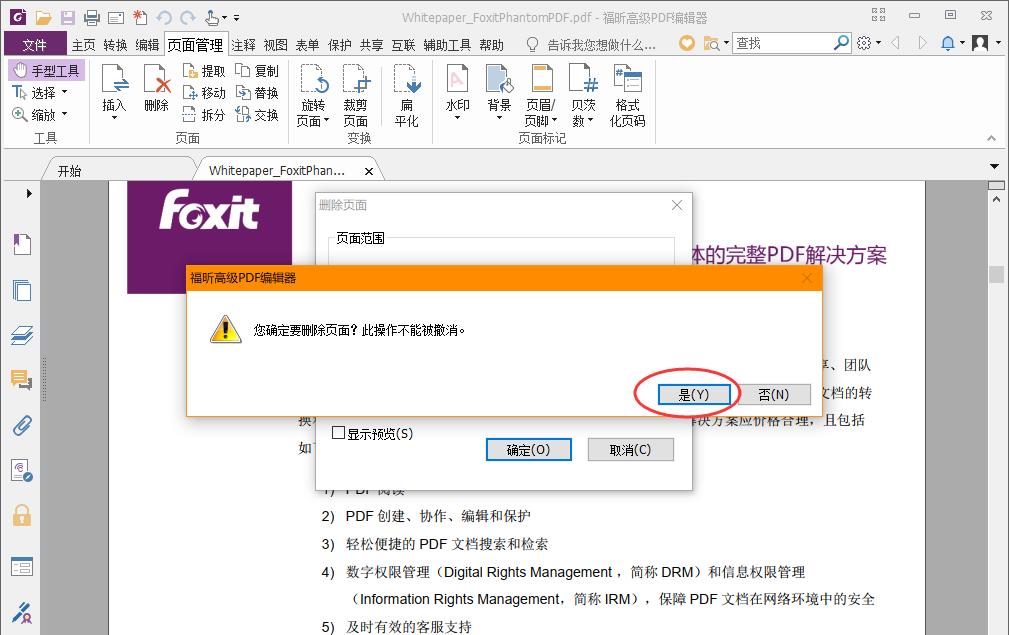Viewport: 1009px width, 635px height.
Task: Expand the left navigation panel arrow
Action: [x=29, y=193]
